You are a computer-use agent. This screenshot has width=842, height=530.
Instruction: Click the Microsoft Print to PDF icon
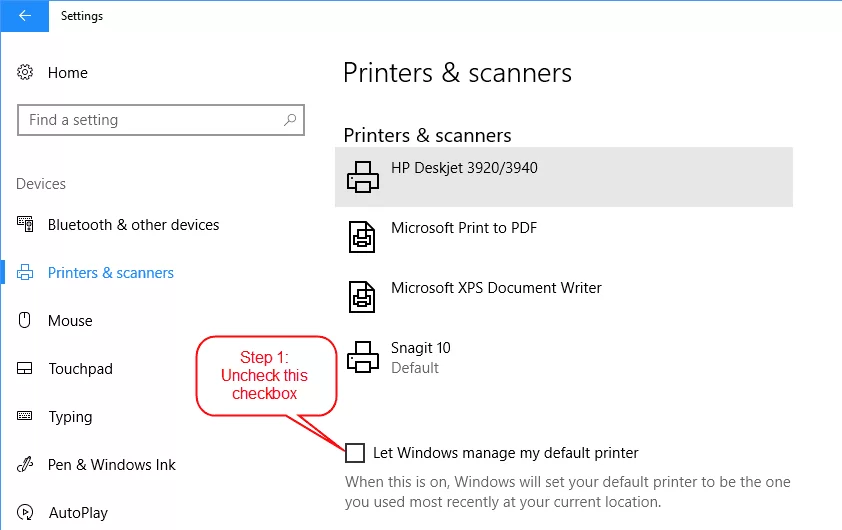(362, 237)
